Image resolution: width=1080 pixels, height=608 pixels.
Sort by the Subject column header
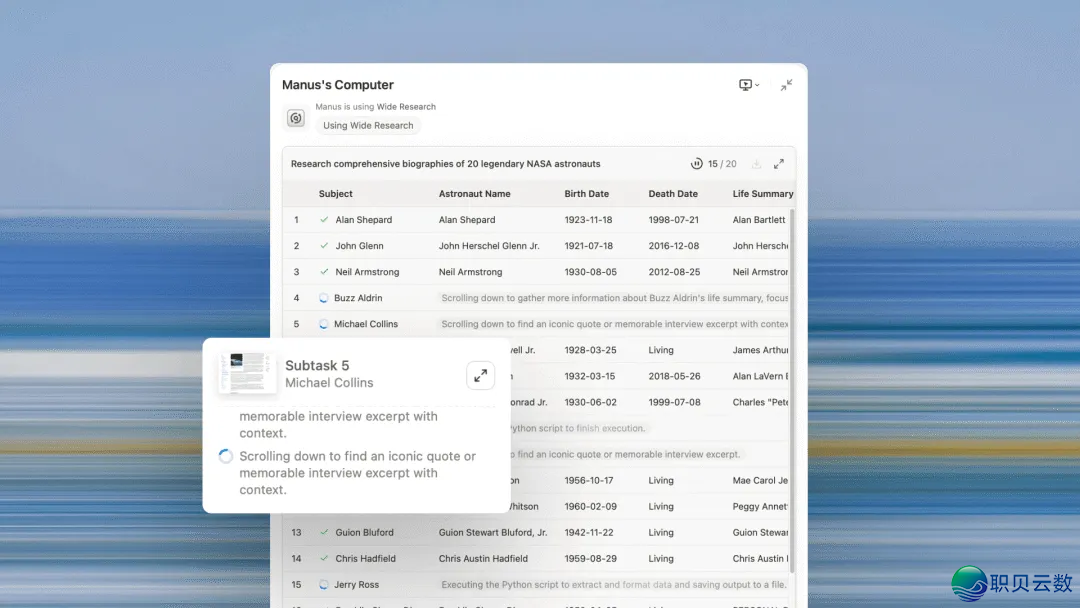(x=335, y=194)
